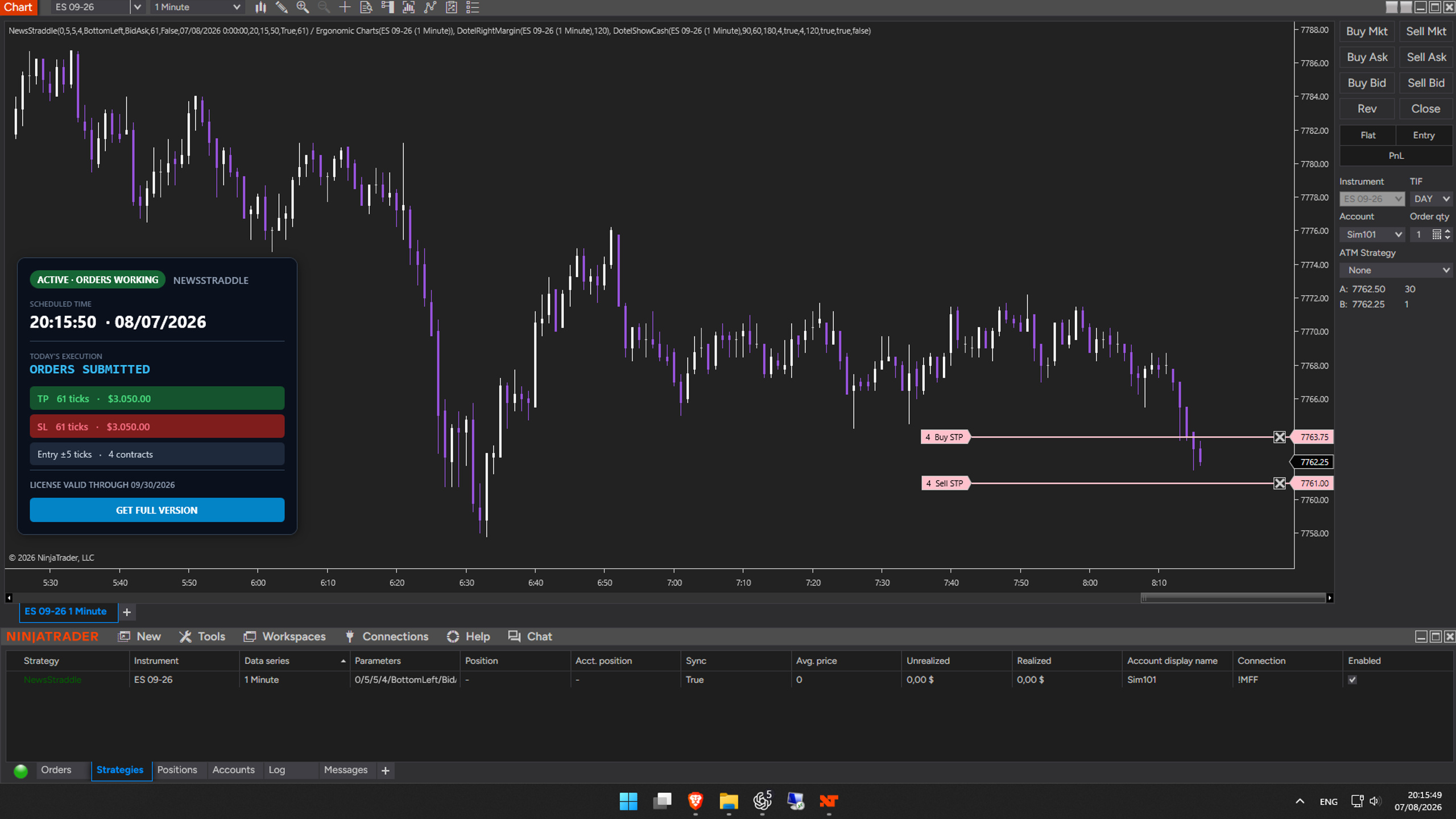Screen dimensions: 1456x819
Task: Select the drawing tools pencil icon
Action: [x=282, y=7]
